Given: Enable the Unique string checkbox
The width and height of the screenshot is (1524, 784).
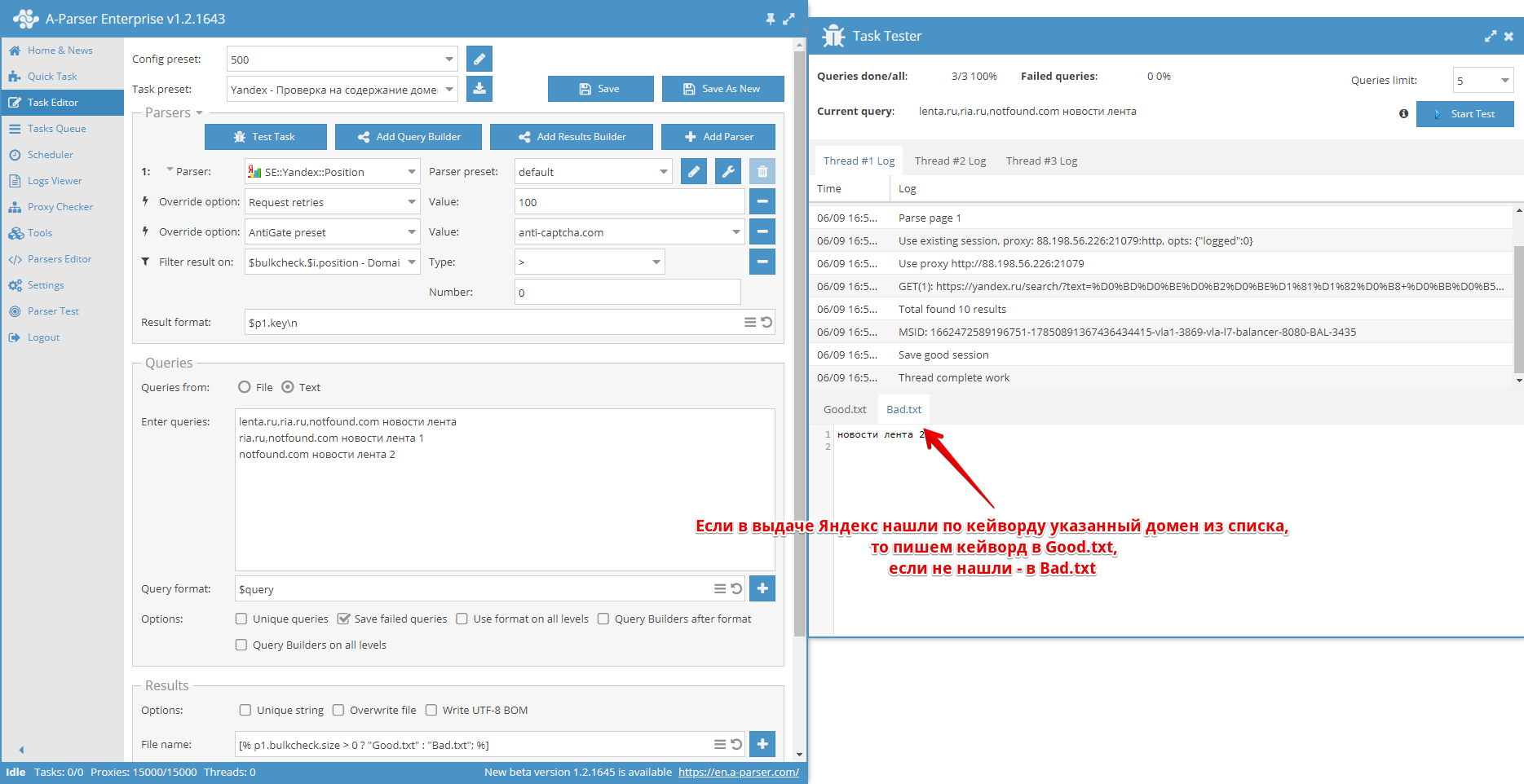Looking at the screenshot, I should (245, 710).
